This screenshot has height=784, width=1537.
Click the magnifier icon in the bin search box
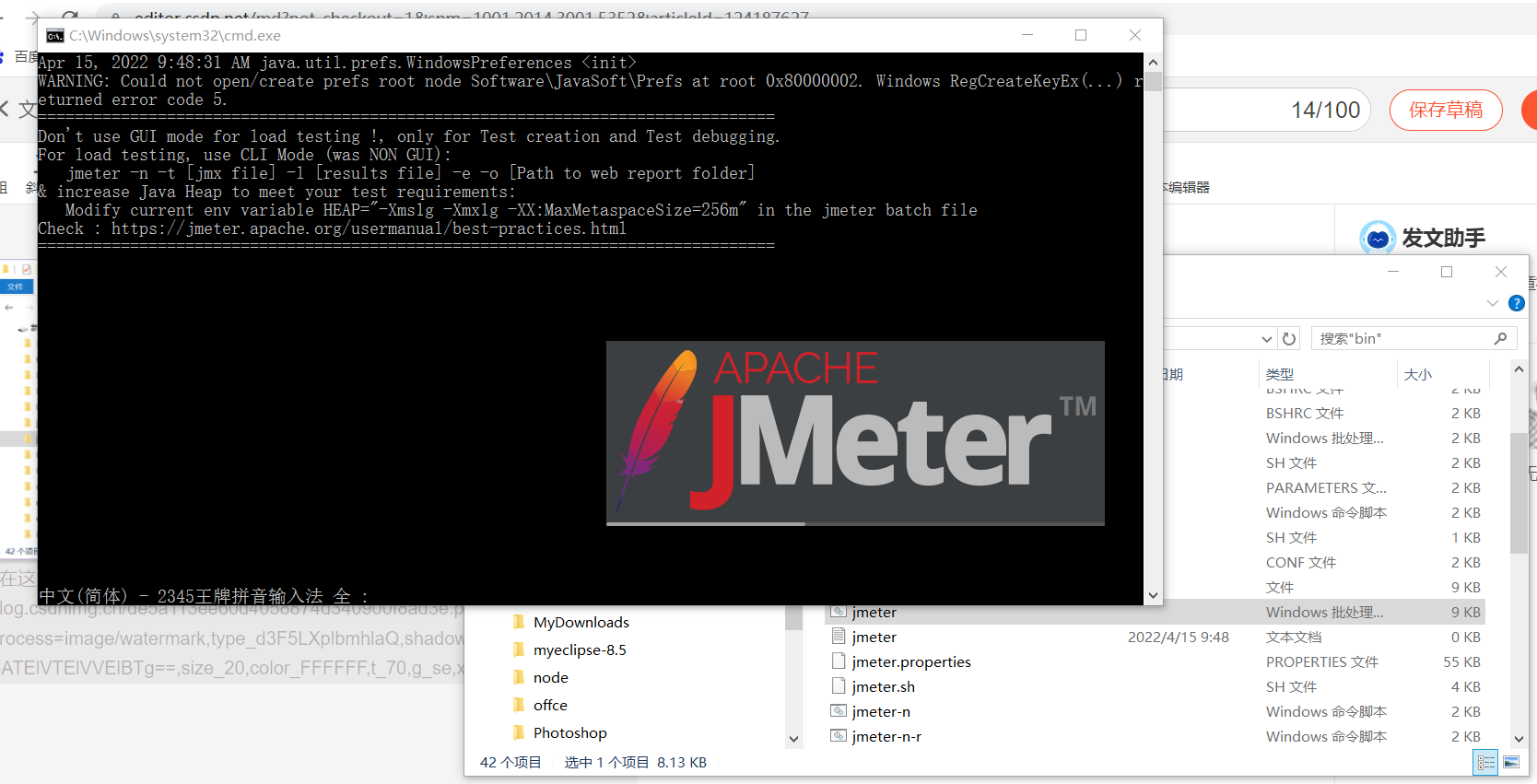1500,338
